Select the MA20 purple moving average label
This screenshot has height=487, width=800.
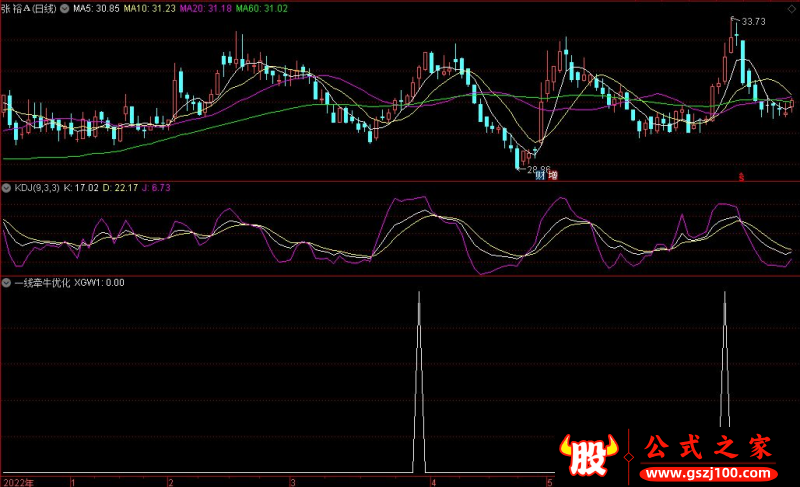coord(207,8)
